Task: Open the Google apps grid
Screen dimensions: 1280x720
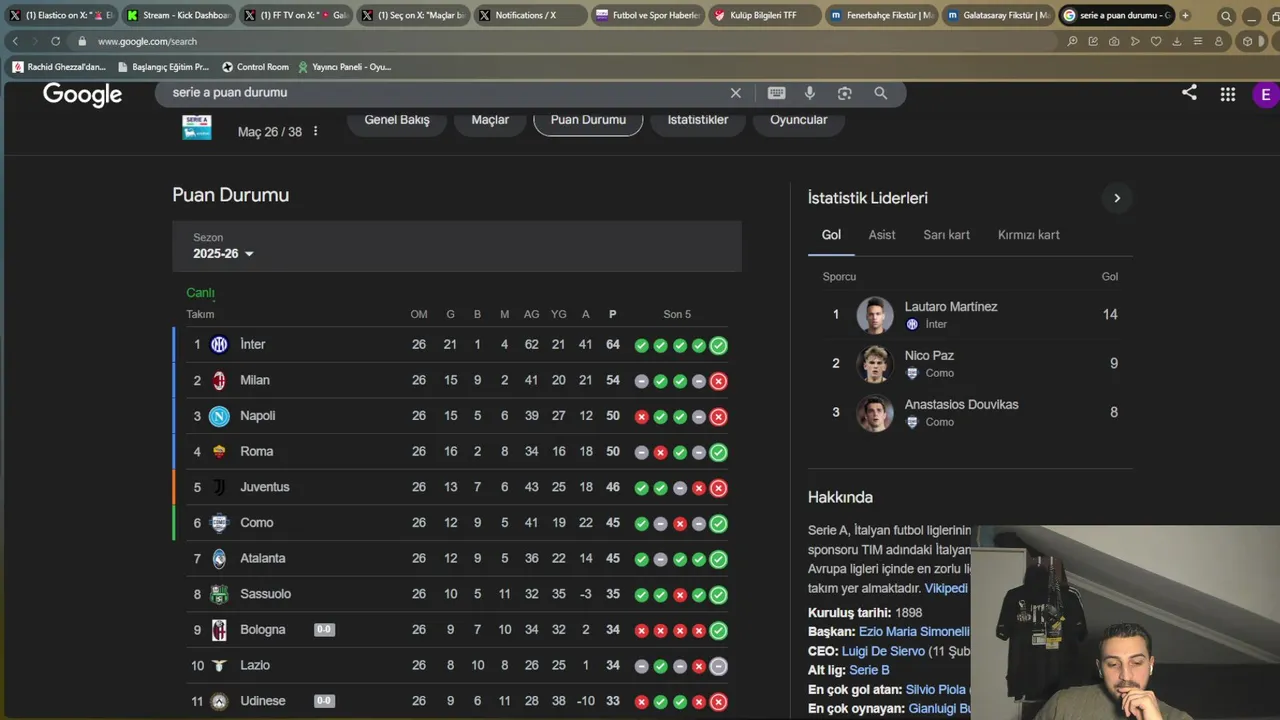Action: click(1228, 94)
